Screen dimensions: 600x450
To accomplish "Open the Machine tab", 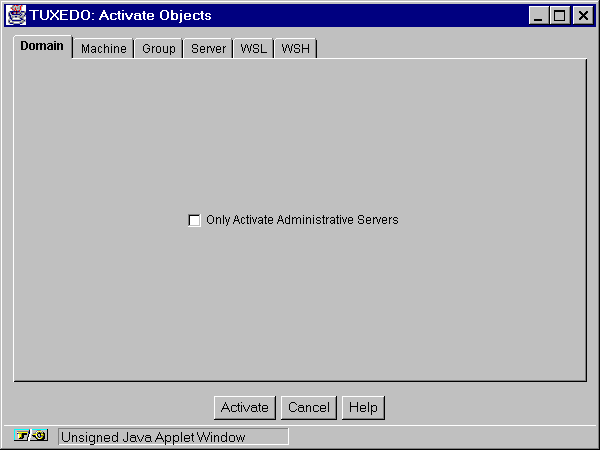I will point(103,49).
